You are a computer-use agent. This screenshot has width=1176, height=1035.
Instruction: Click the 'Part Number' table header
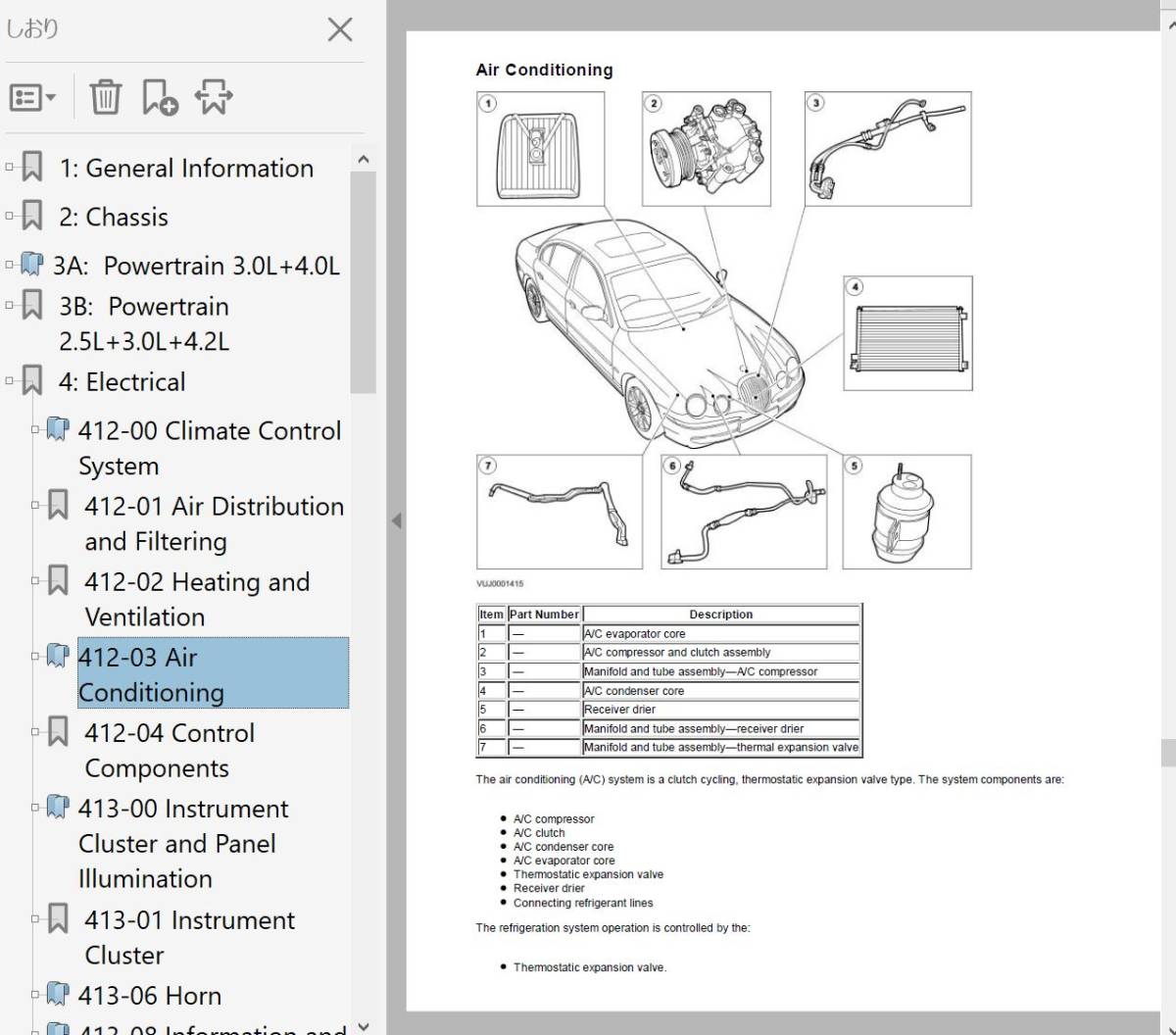pyautogui.click(x=544, y=615)
